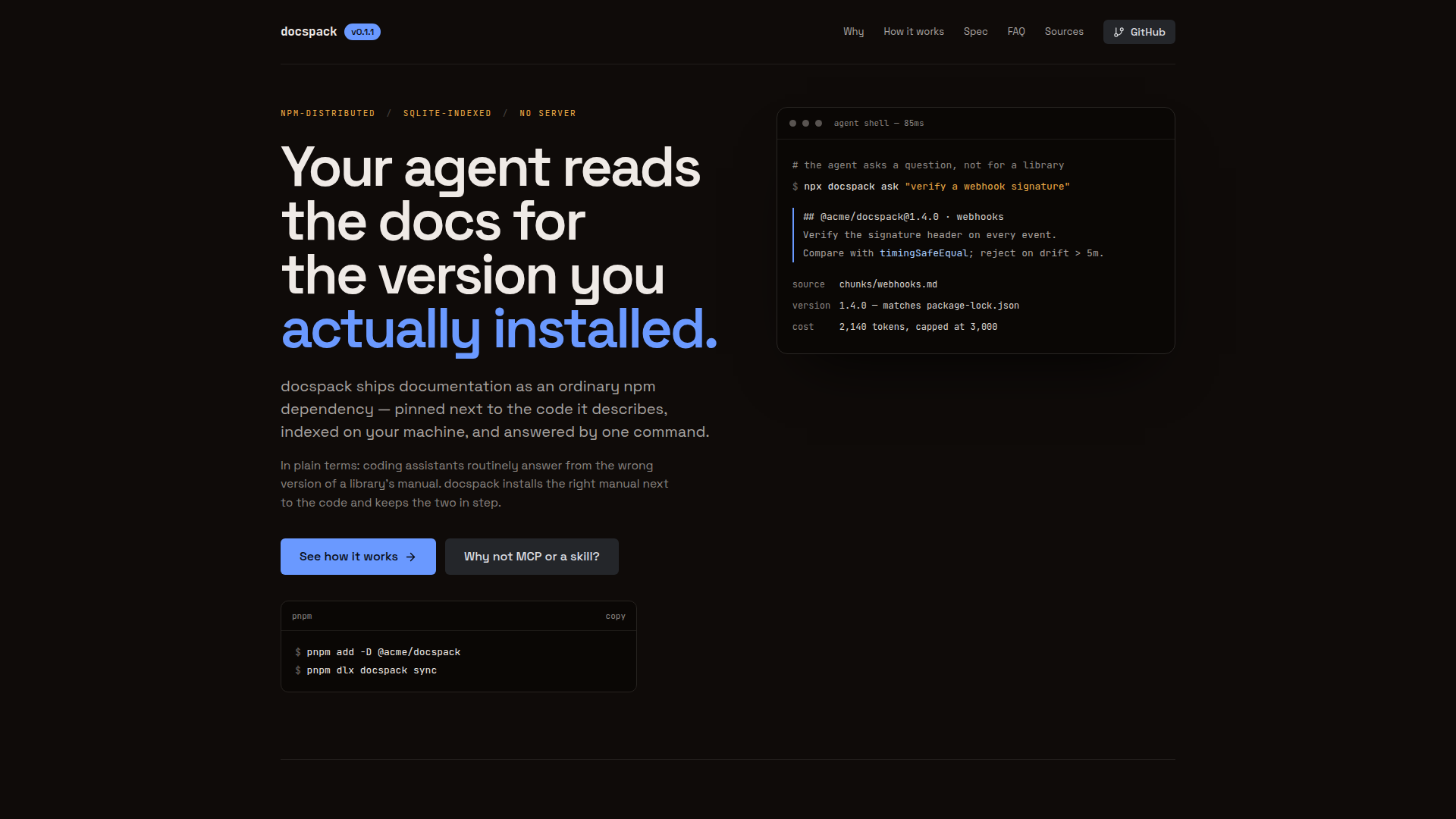The width and height of the screenshot is (1456, 819).
Task: Open the Why nav link
Action: [853, 32]
